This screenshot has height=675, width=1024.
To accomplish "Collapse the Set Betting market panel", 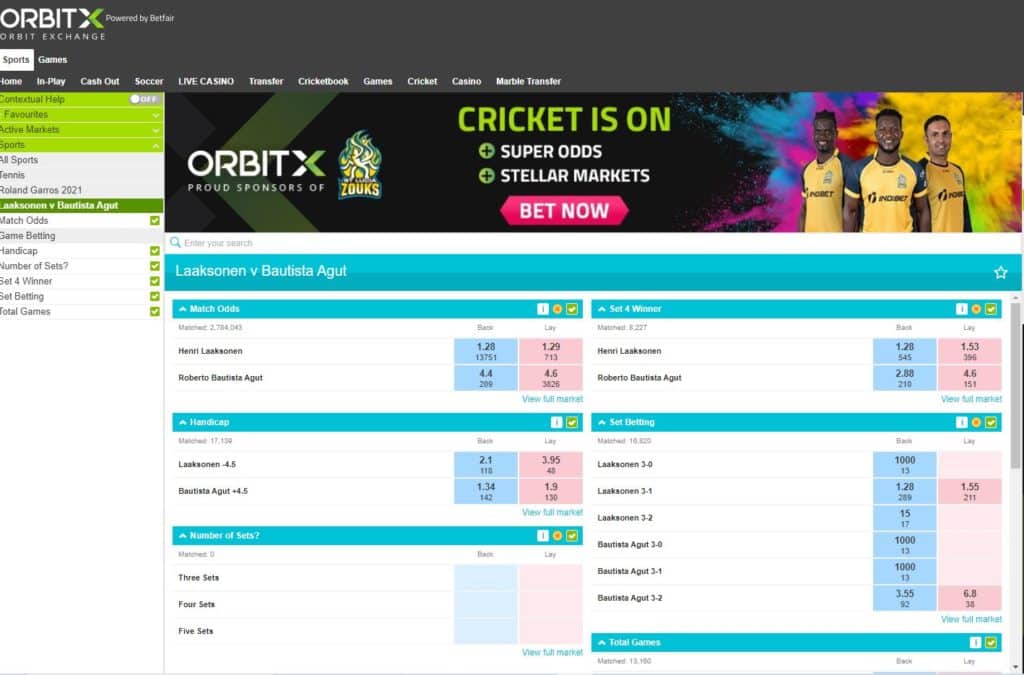I will pos(601,422).
